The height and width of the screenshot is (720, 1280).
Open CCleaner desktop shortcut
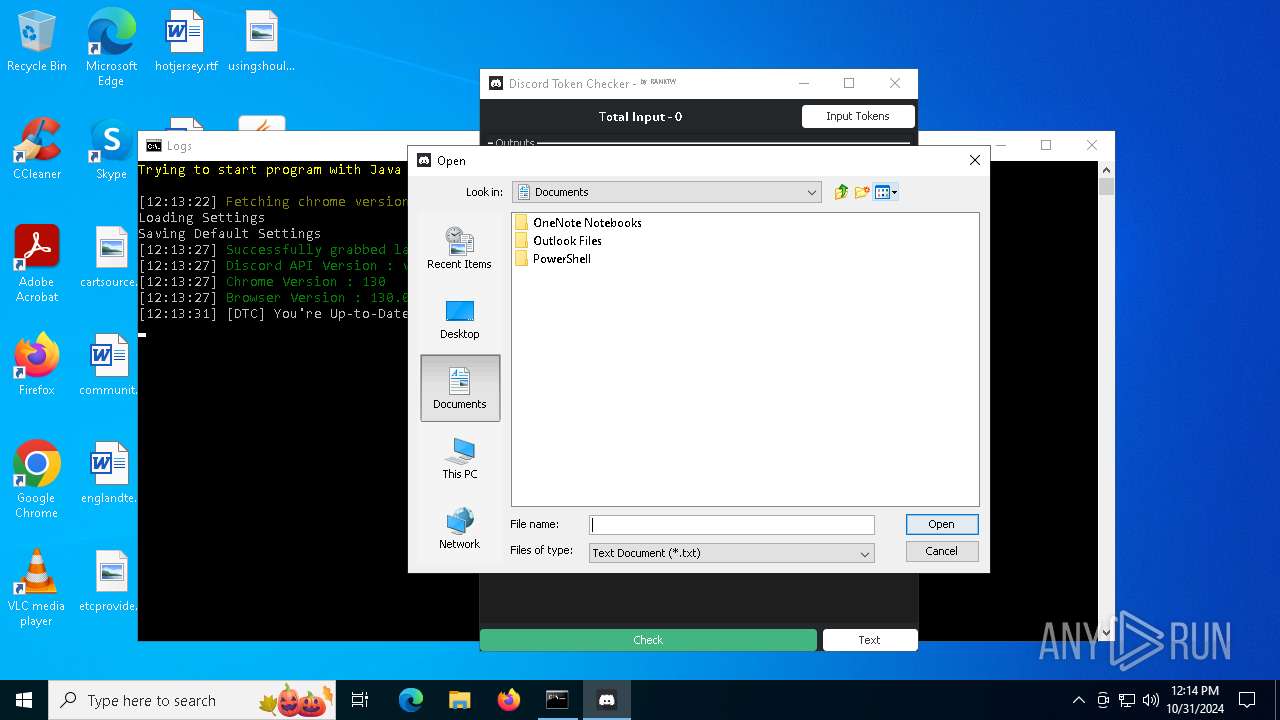coord(37,150)
